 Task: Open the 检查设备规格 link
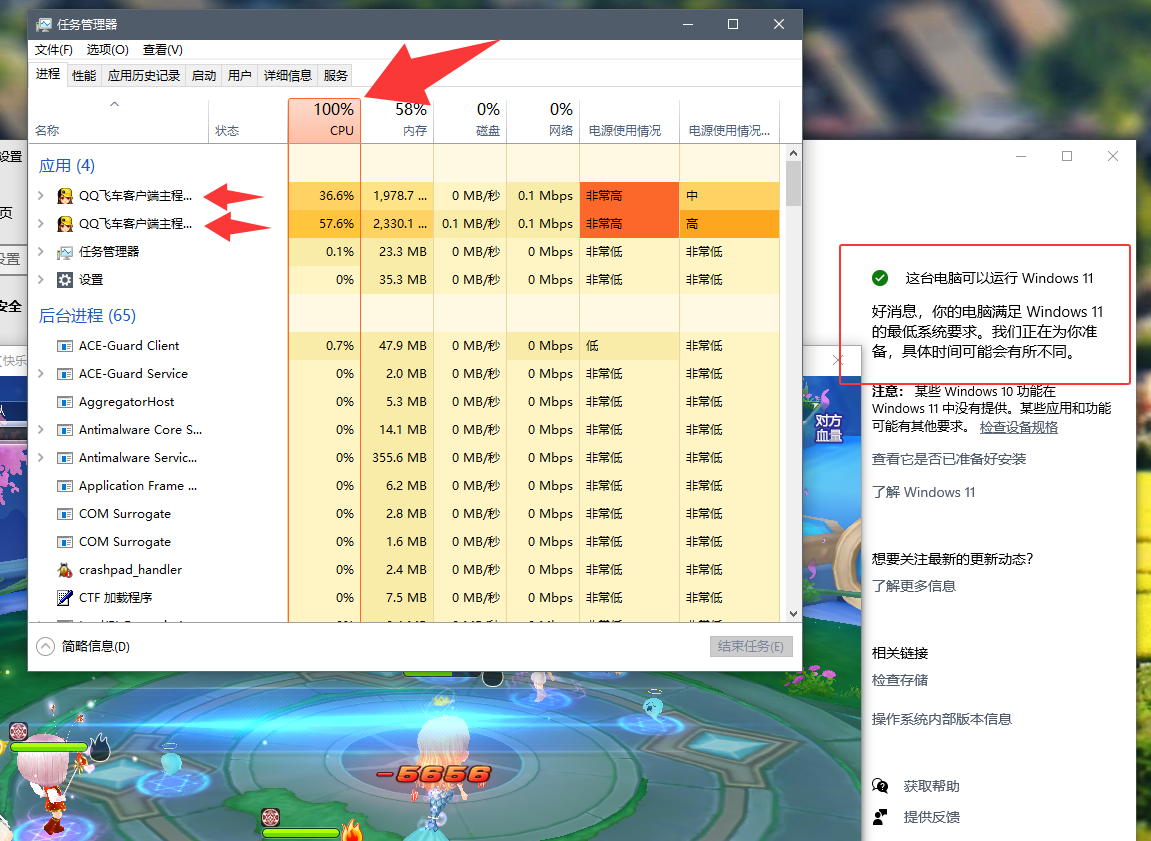click(x=1019, y=427)
